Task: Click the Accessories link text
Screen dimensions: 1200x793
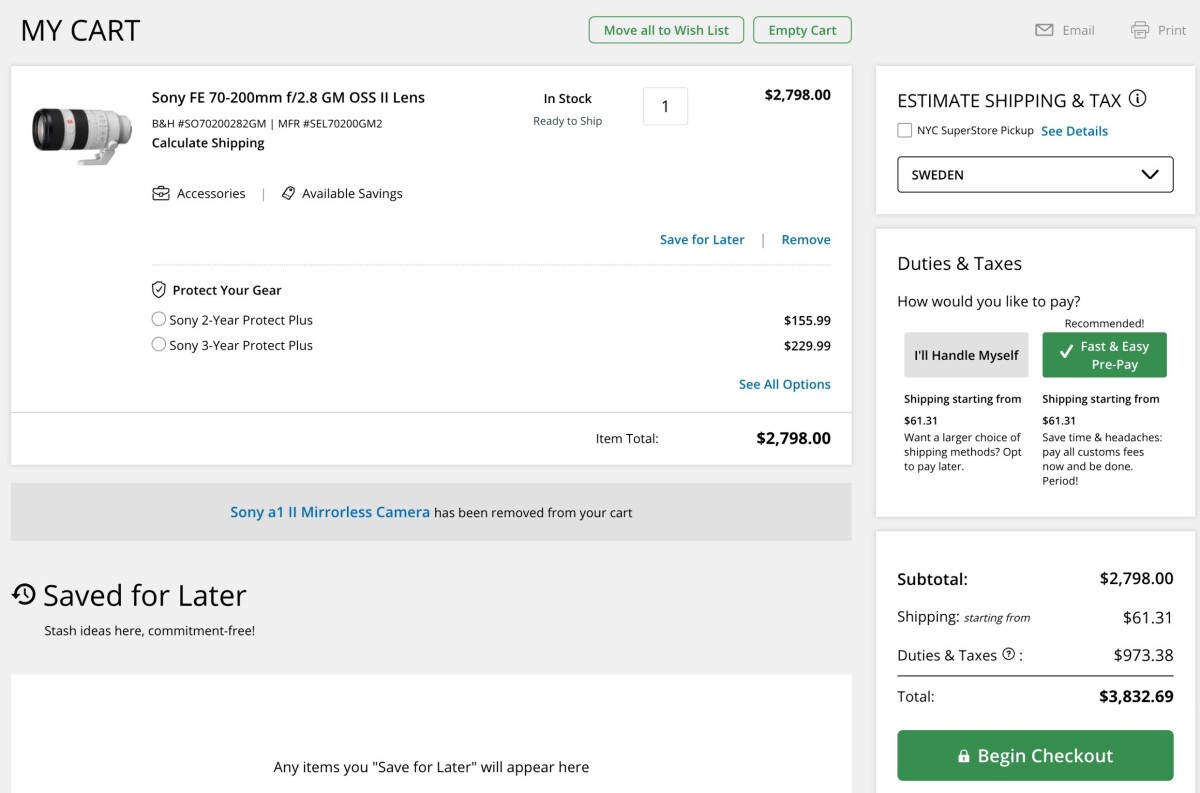Action: point(211,193)
